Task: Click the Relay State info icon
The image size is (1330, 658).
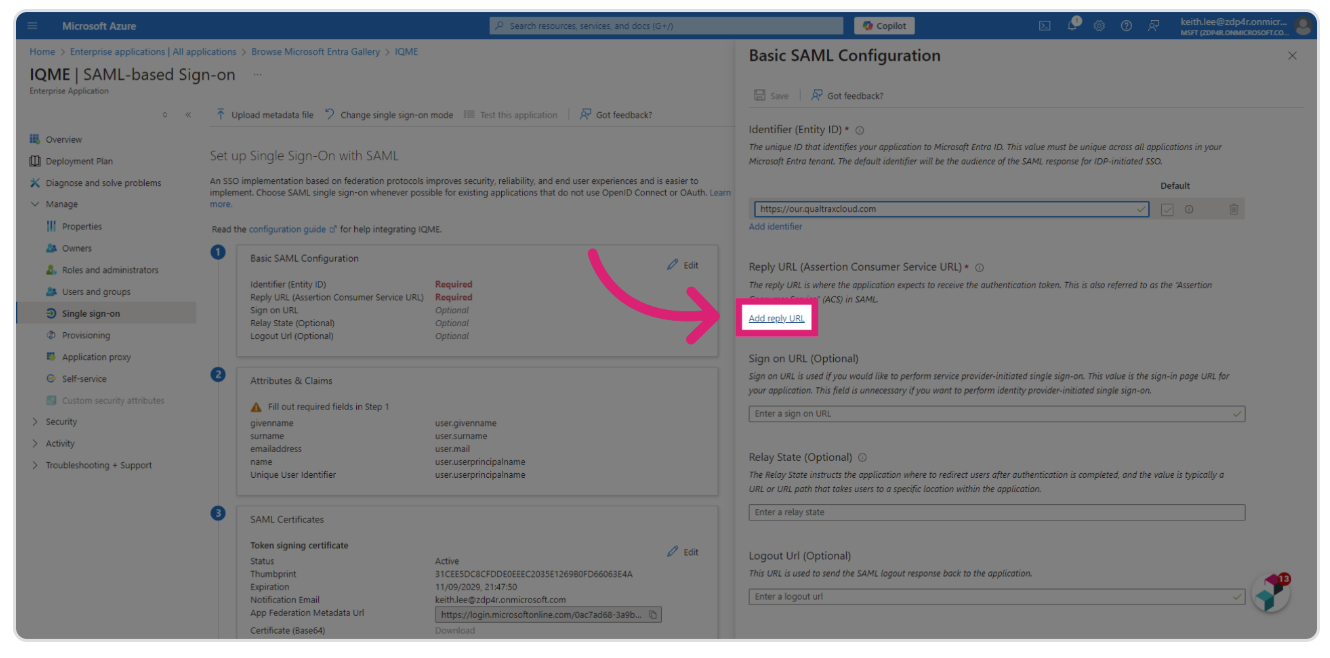Action: pyautogui.click(x=862, y=457)
